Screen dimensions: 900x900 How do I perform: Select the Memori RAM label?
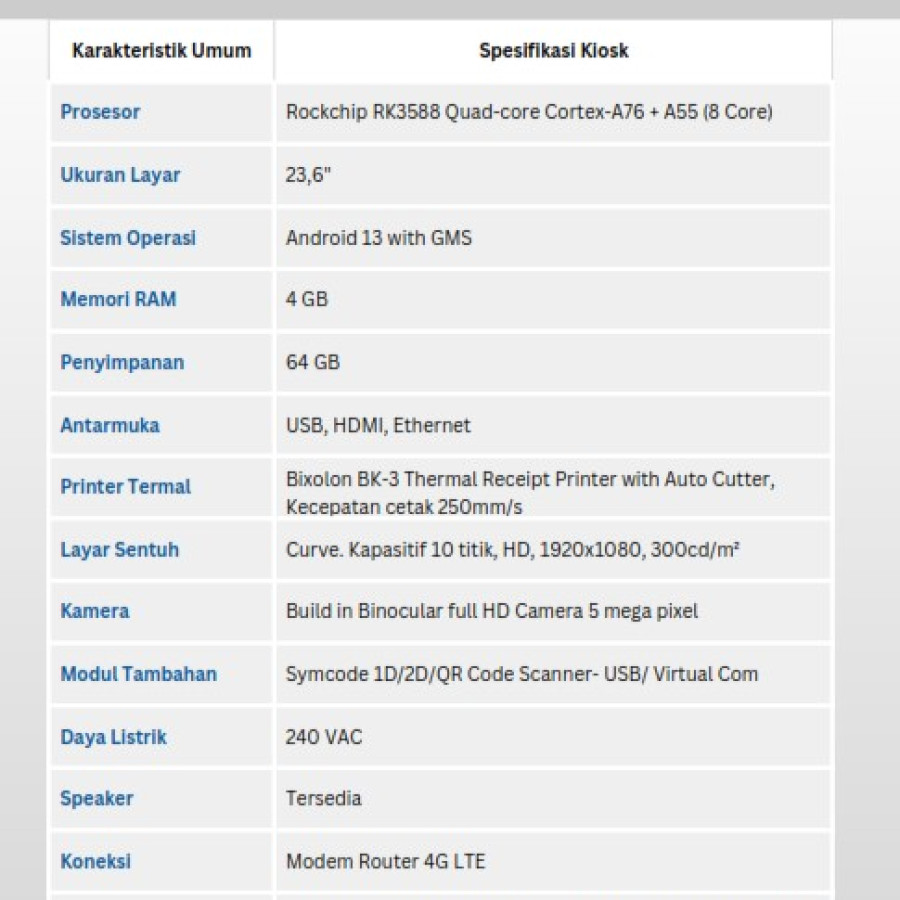tap(118, 299)
